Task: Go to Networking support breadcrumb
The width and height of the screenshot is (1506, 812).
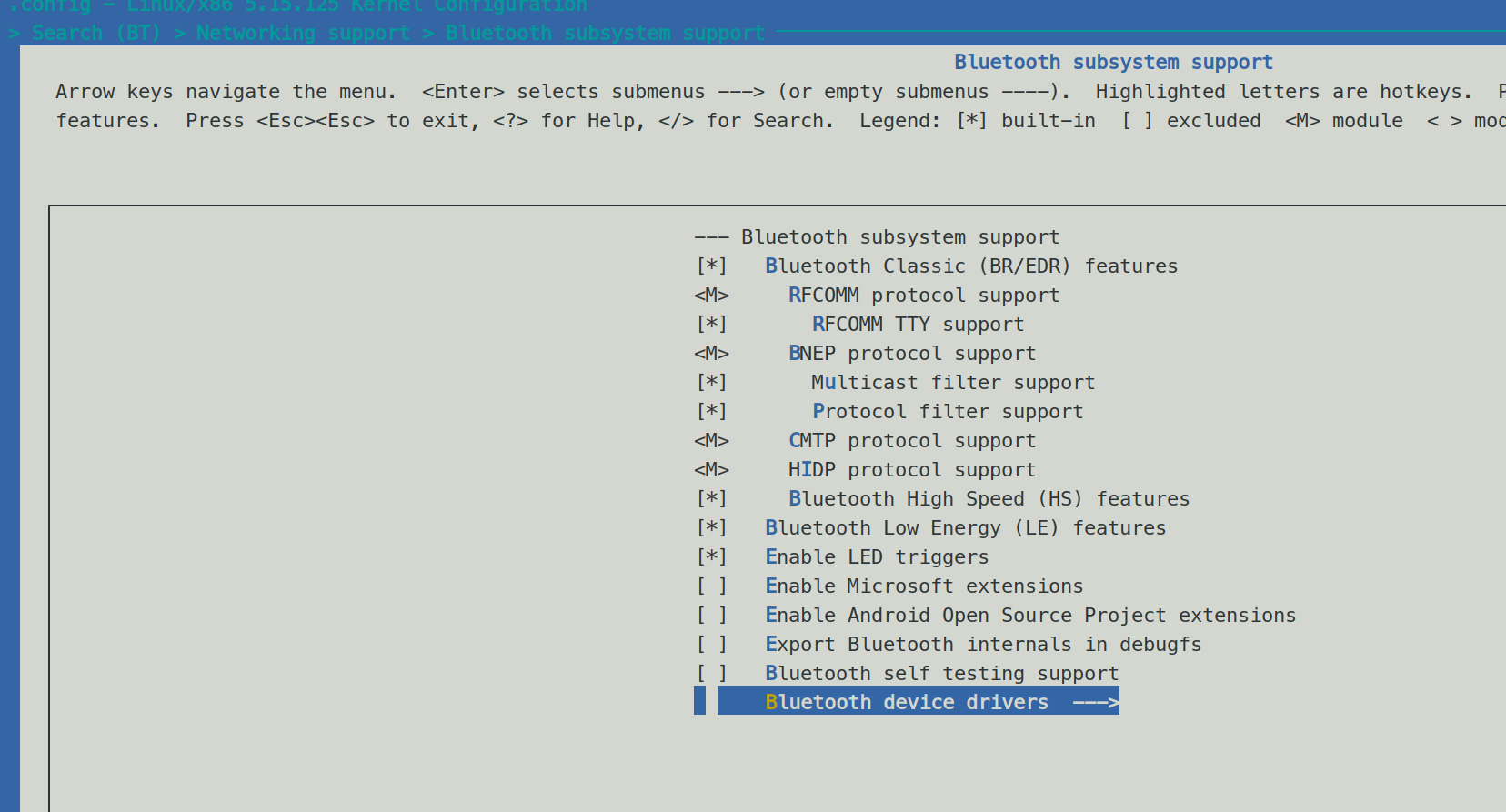Action: 303,34
